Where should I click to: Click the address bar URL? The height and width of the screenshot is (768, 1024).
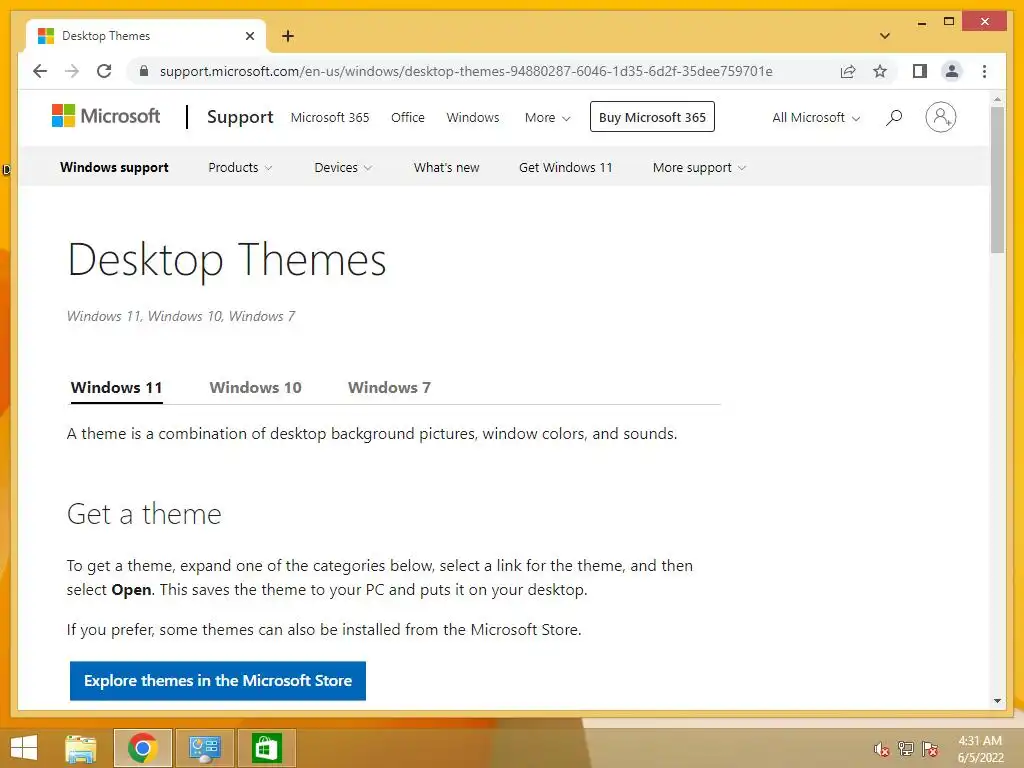coord(466,71)
